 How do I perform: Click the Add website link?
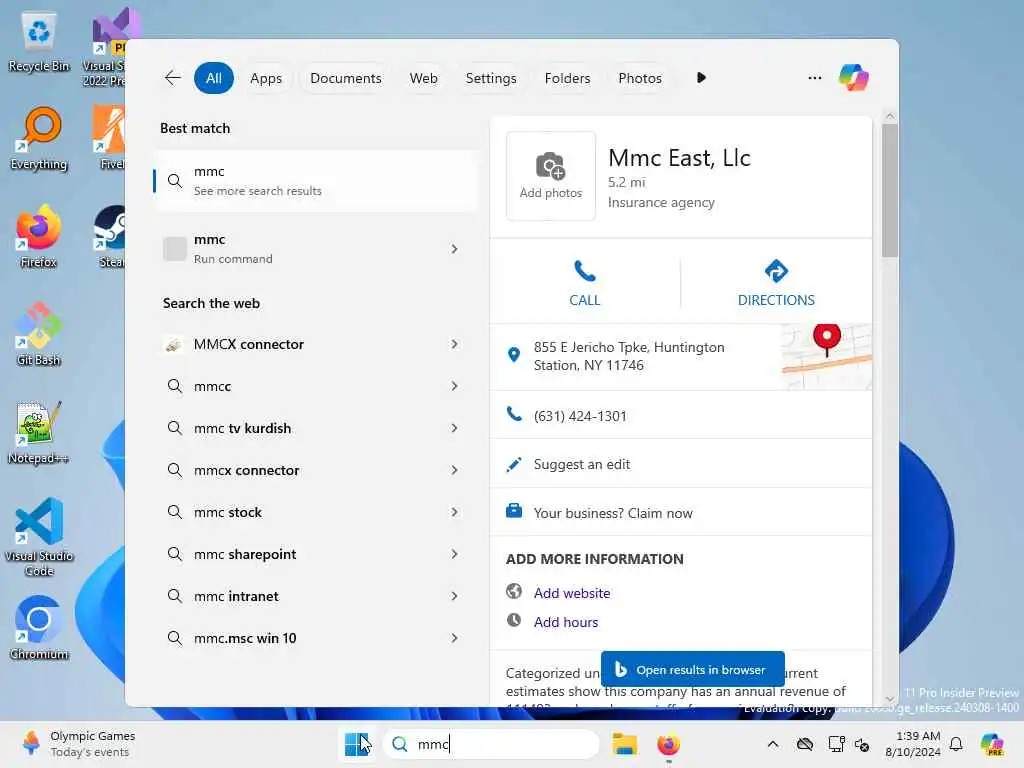(572, 593)
